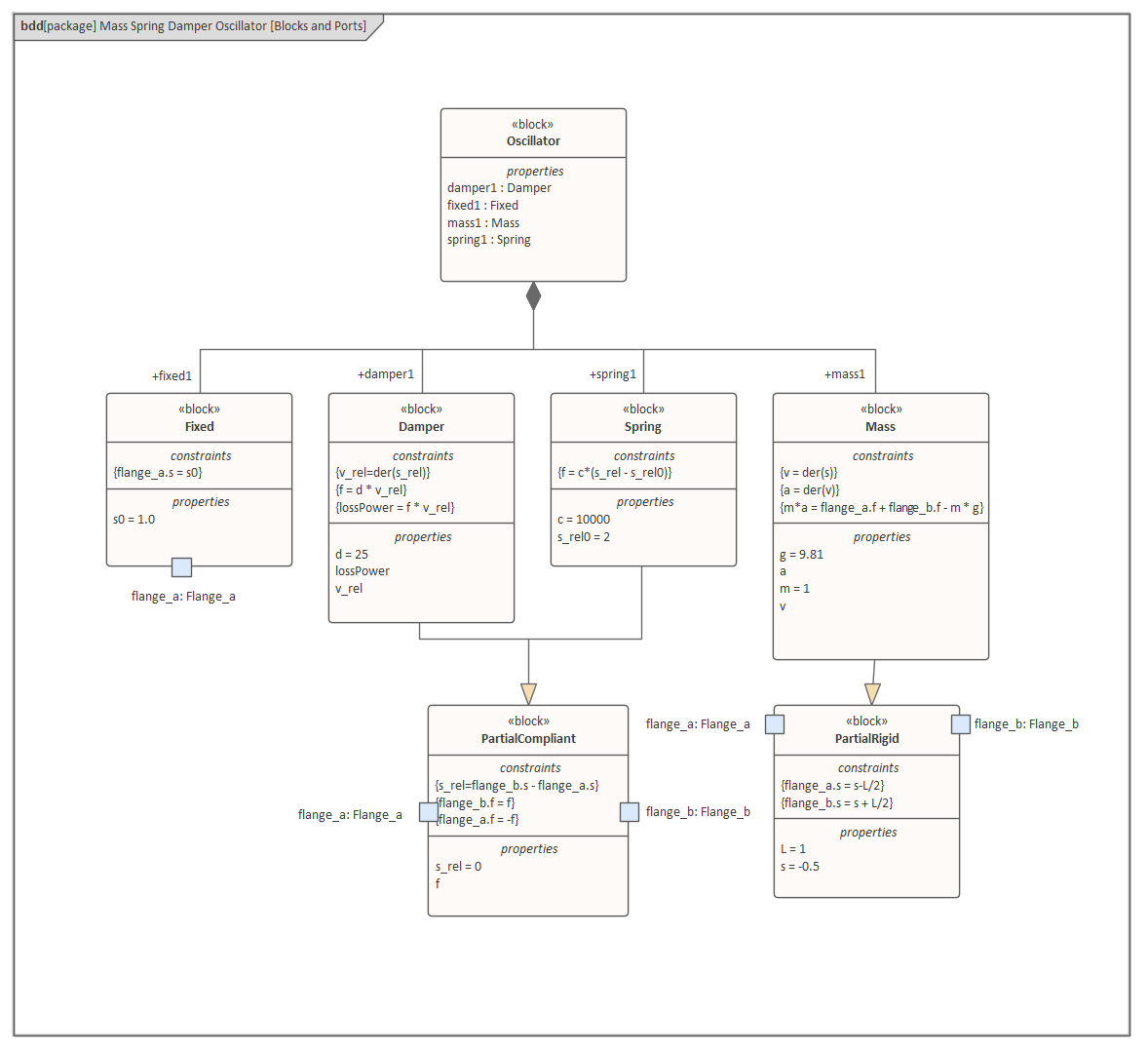Viewport: 1148px width, 1052px height.
Task: Click the +fixed1 role label
Action: [x=172, y=376]
